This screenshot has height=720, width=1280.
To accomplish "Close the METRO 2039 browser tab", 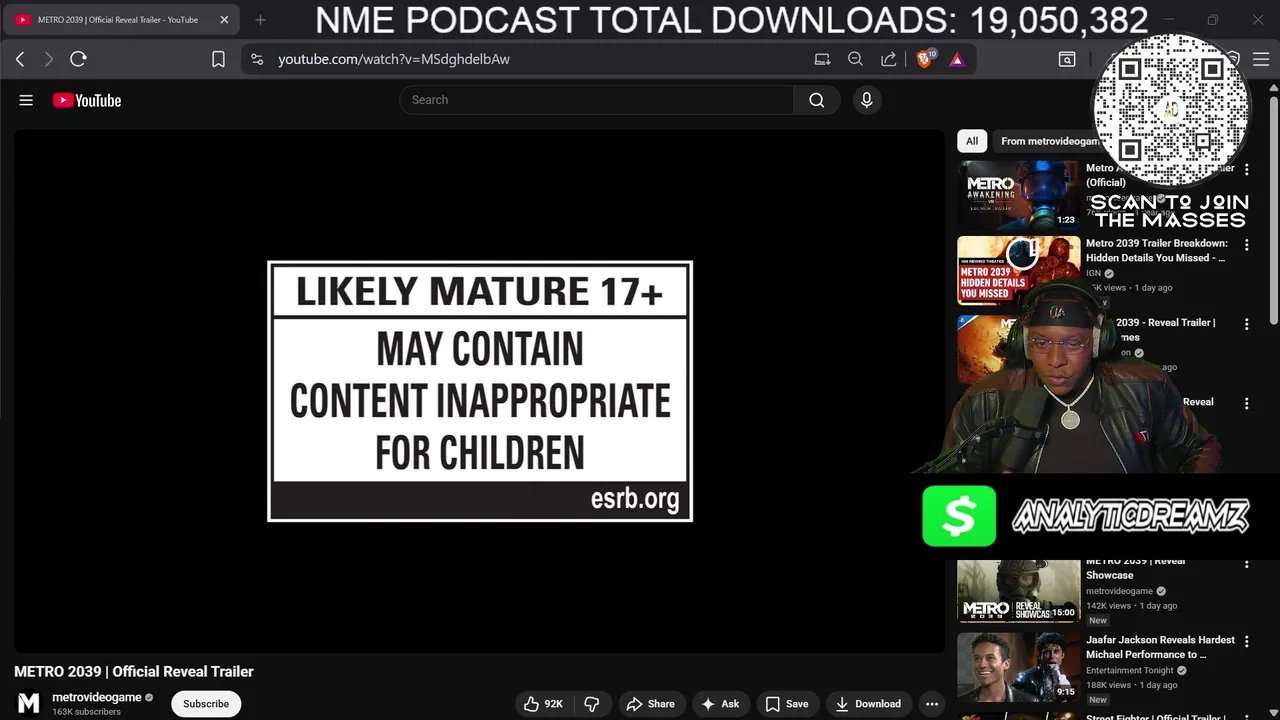I will 224,19.
